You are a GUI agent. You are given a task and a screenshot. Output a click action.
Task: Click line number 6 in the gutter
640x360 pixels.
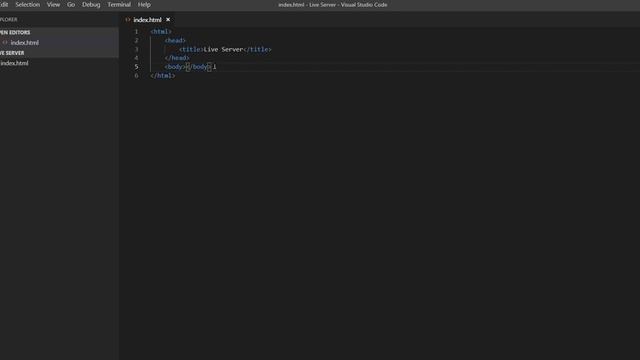(136, 76)
